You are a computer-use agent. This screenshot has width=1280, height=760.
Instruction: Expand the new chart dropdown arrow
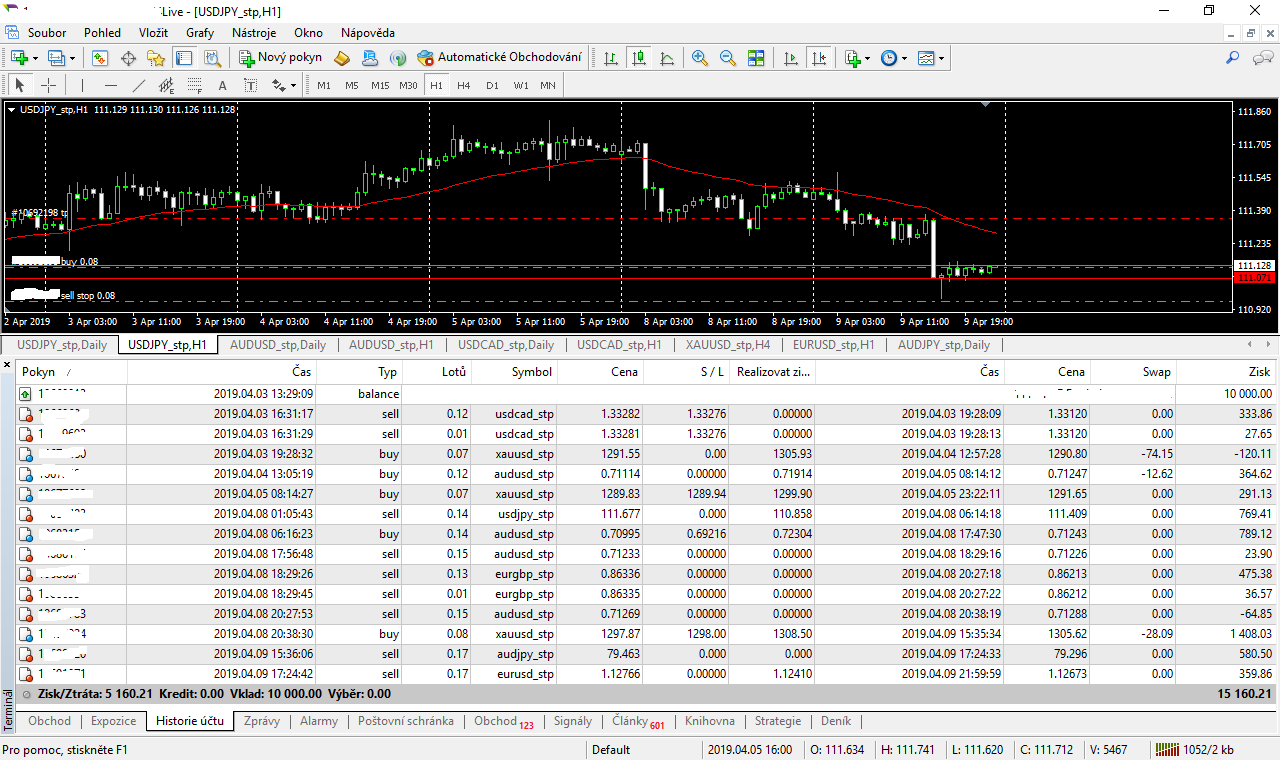pyautogui.click(x=34, y=58)
